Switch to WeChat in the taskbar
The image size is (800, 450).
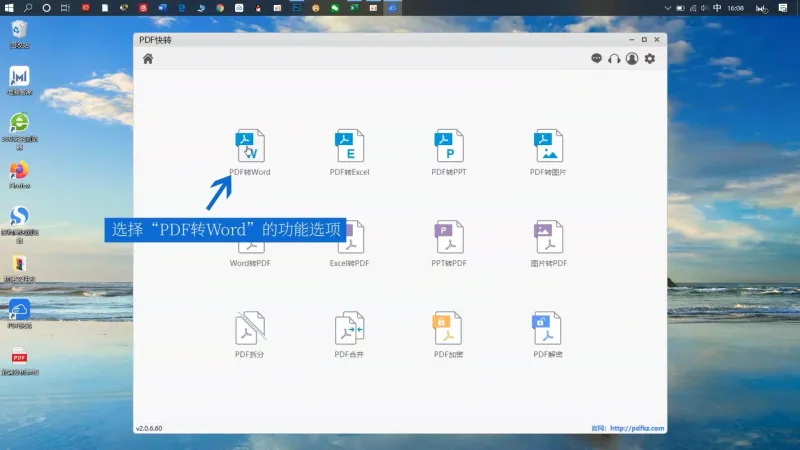point(335,8)
